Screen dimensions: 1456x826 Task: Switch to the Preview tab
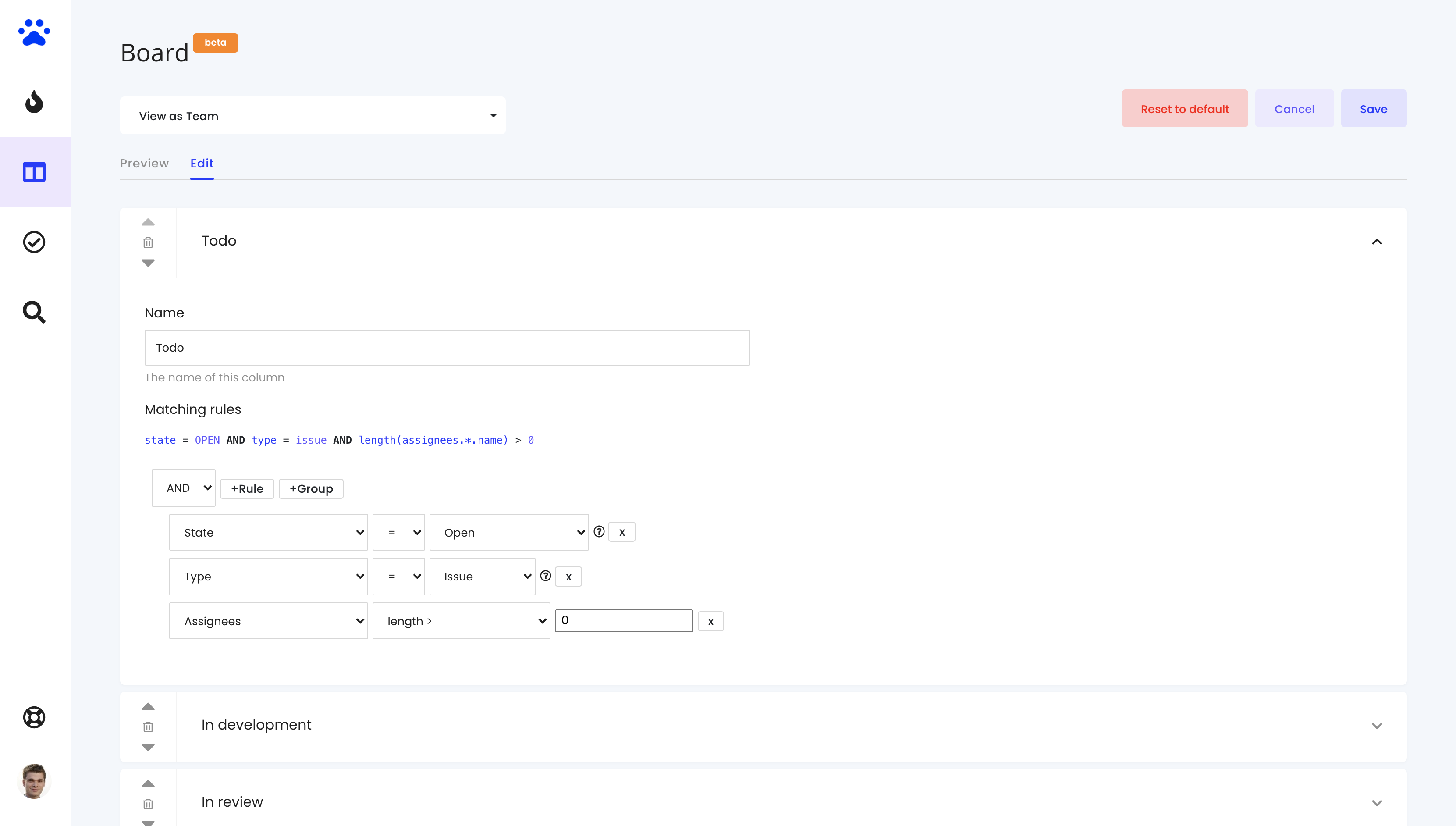pyautogui.click(x=145, y=164)
